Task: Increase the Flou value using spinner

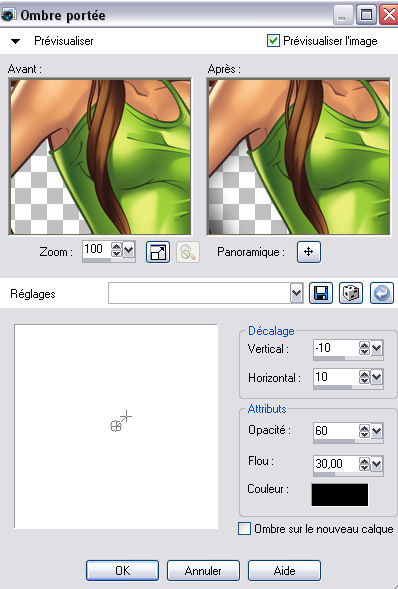Action: click(x=364, y=460)
